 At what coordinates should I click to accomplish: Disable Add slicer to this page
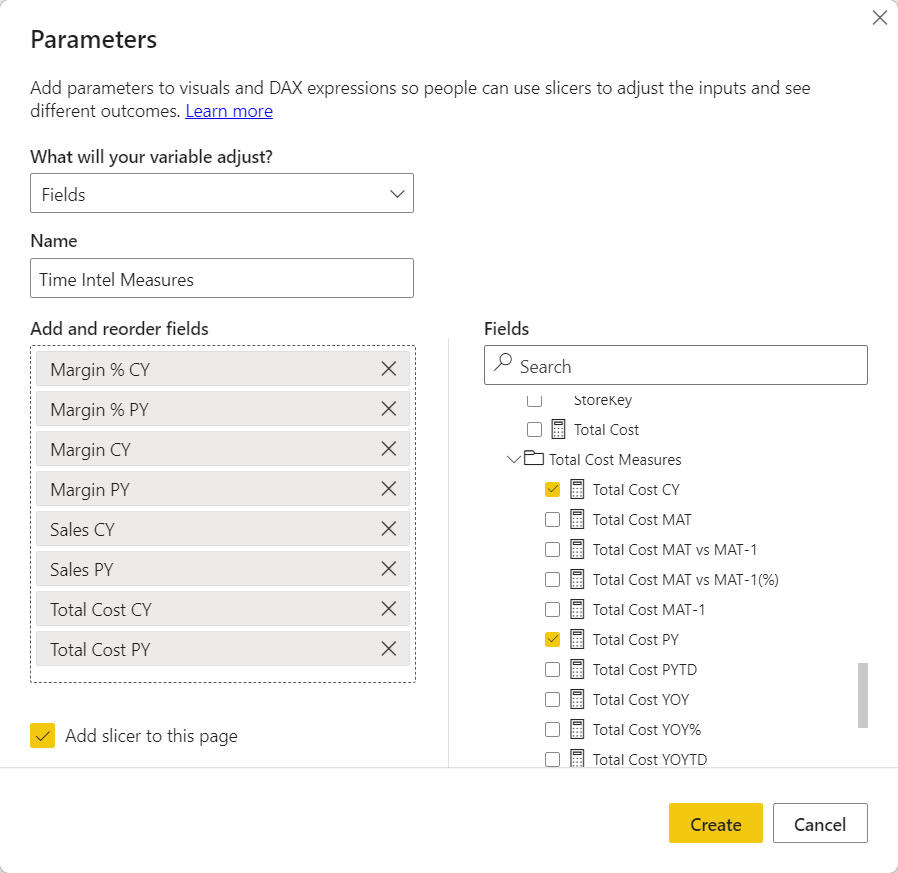pos(43,736)
